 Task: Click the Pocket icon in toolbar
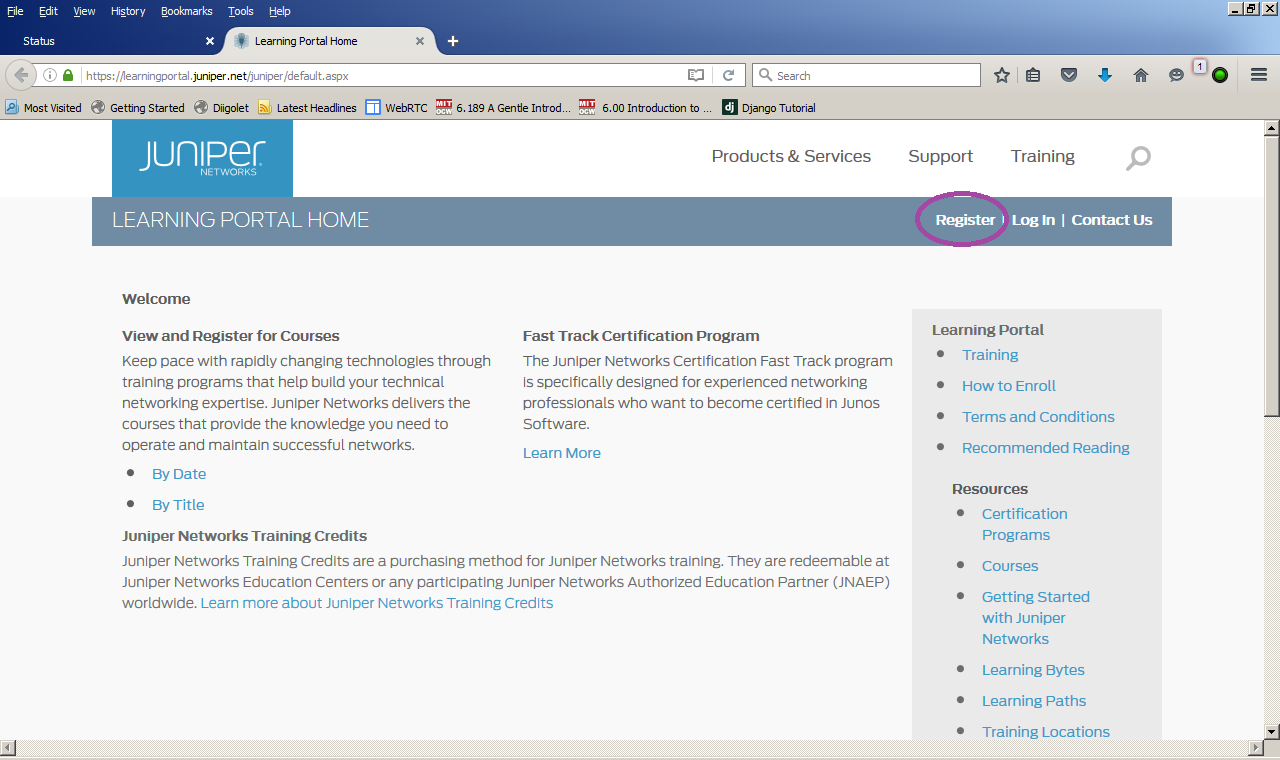pos(1069,76)
